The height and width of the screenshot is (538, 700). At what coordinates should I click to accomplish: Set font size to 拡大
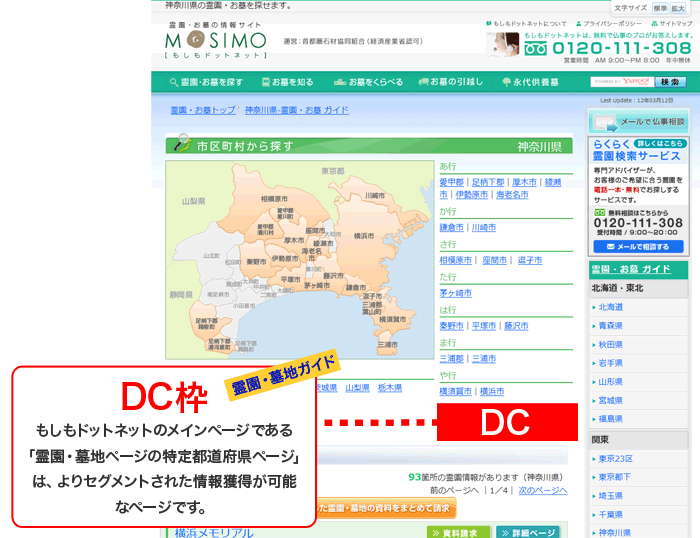[x=678, y=8]
